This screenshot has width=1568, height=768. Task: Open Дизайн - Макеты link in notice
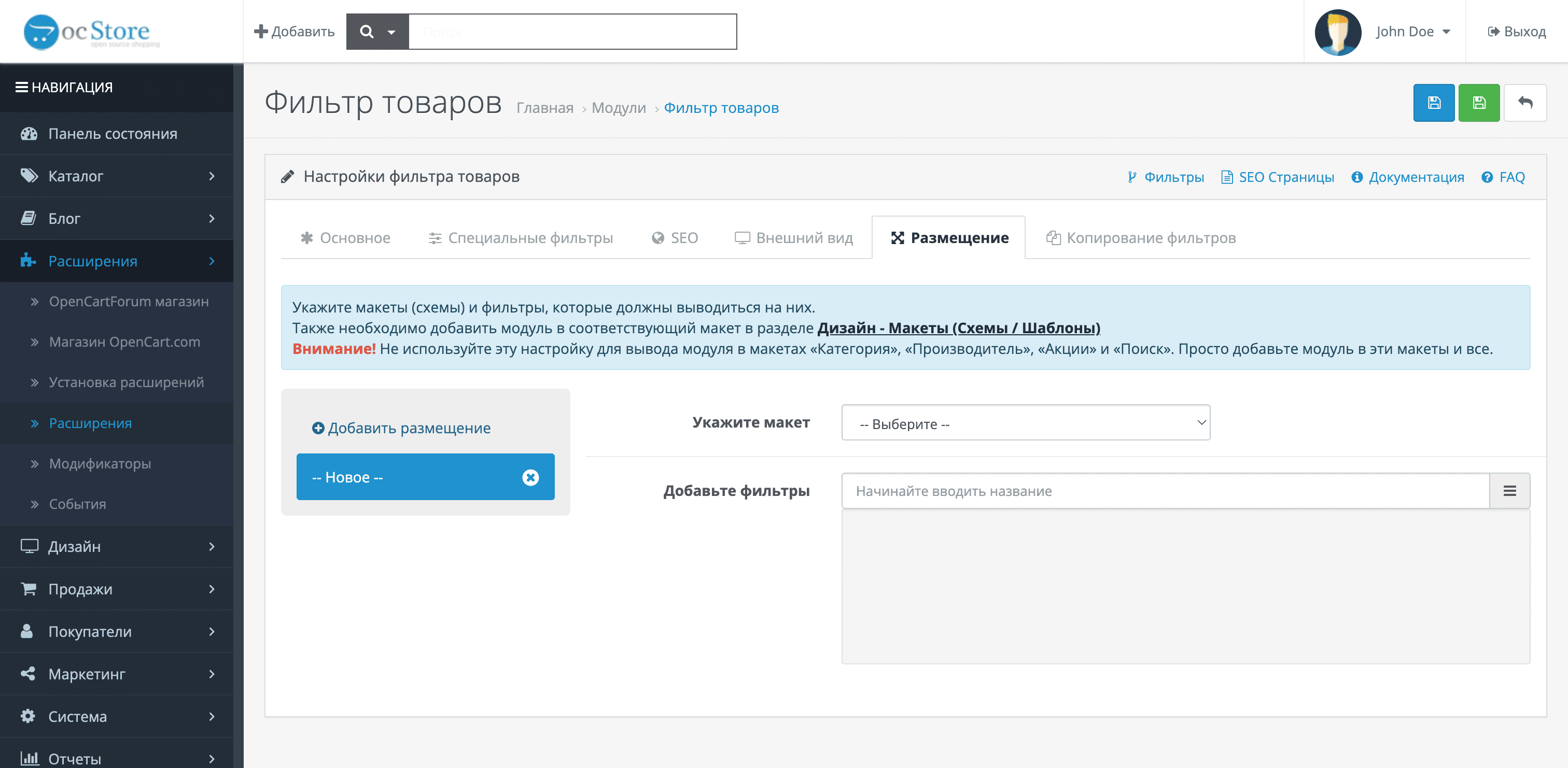pyautogui.click(x=959, y=328)
